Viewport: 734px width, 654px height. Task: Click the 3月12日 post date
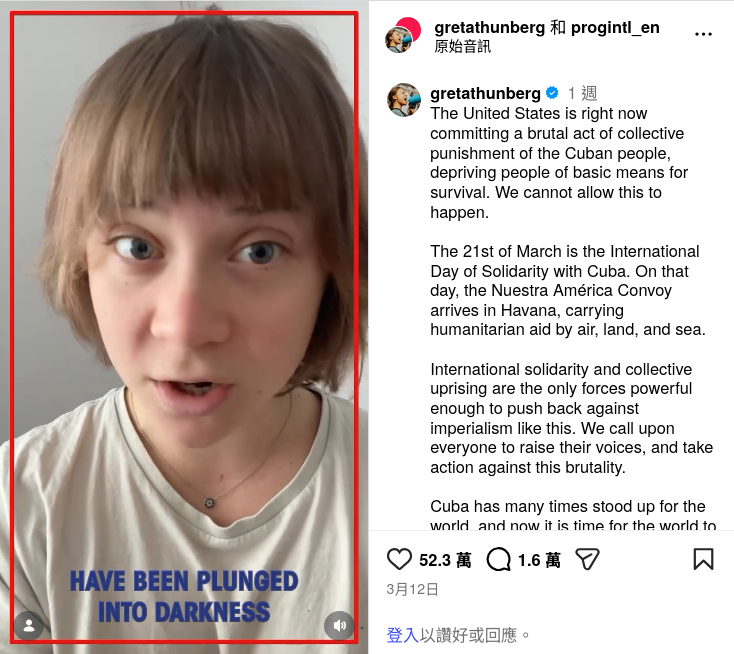[x=412, y=589]
